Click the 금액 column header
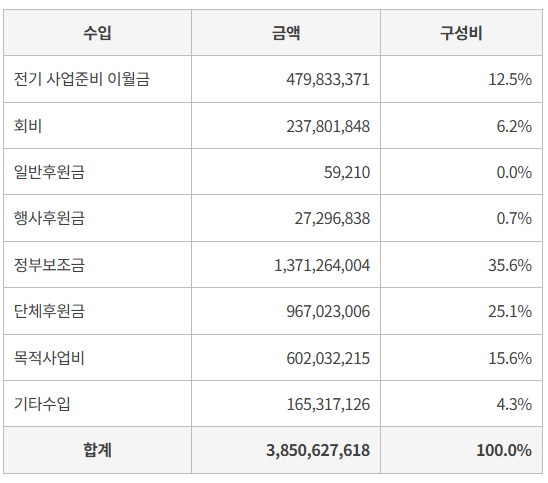The image size is (548, 483). click(286, 33)
